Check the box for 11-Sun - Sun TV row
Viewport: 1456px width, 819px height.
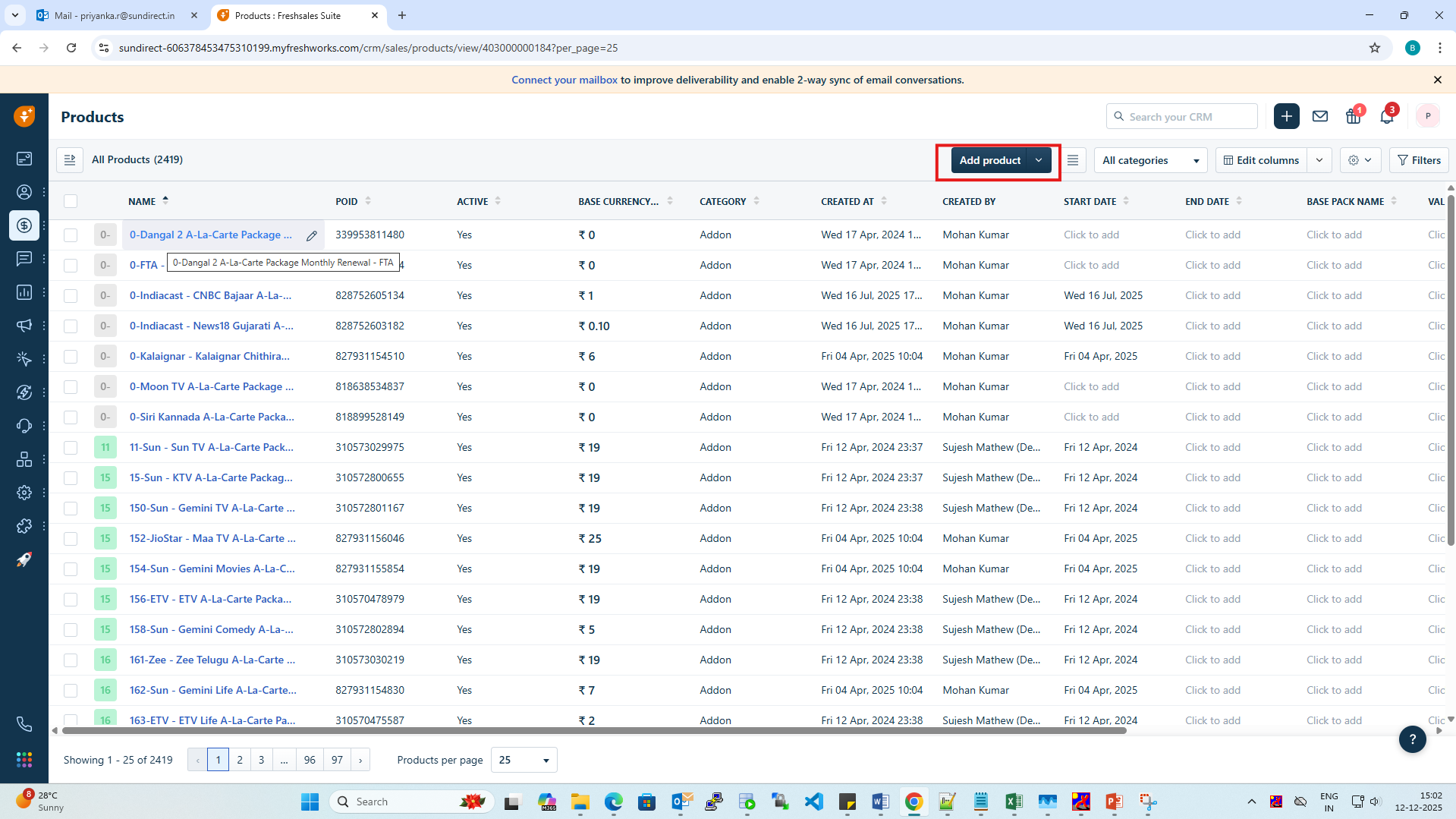pos(71,448)
